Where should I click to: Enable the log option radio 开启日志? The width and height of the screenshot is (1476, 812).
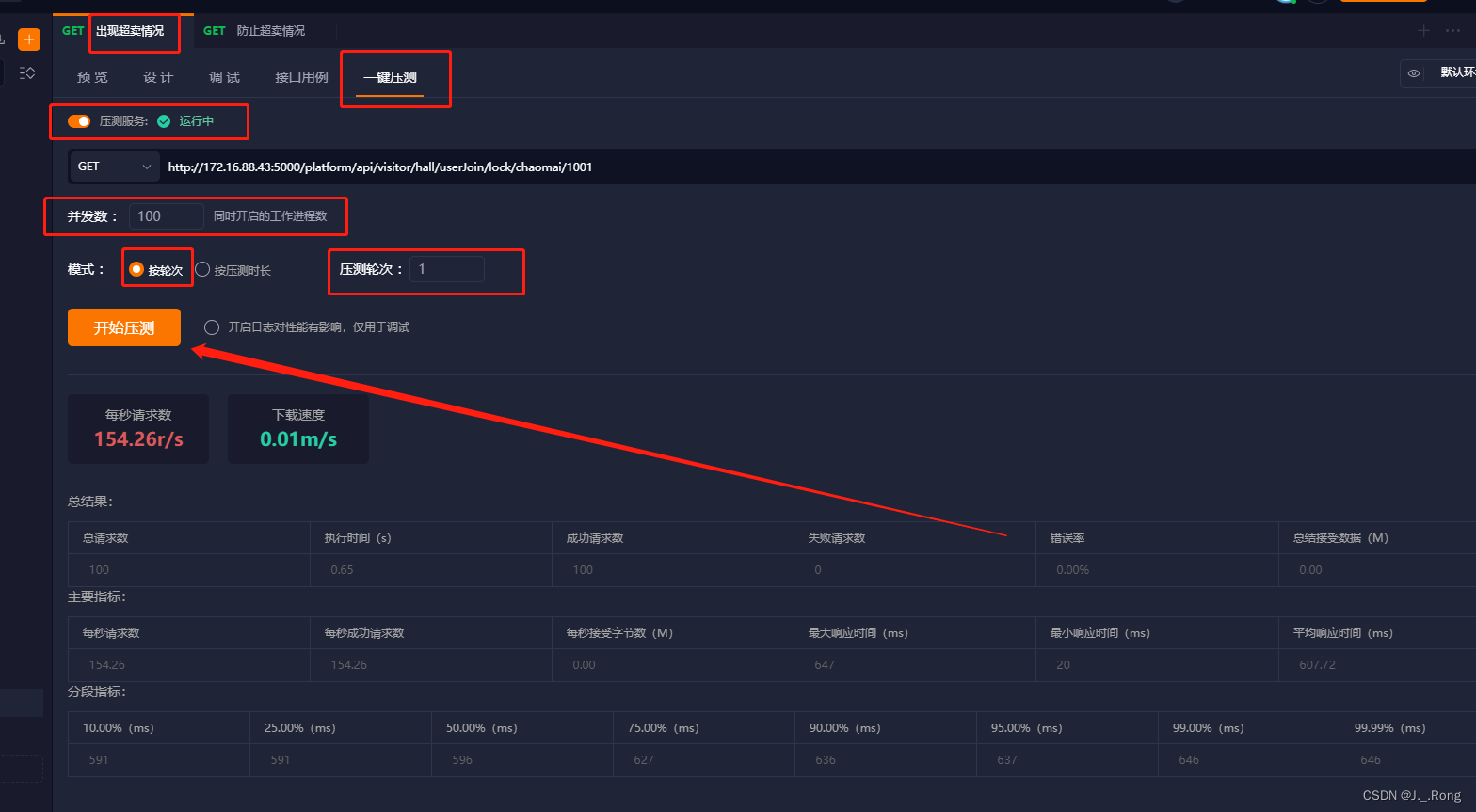click(x=212, y=327)
